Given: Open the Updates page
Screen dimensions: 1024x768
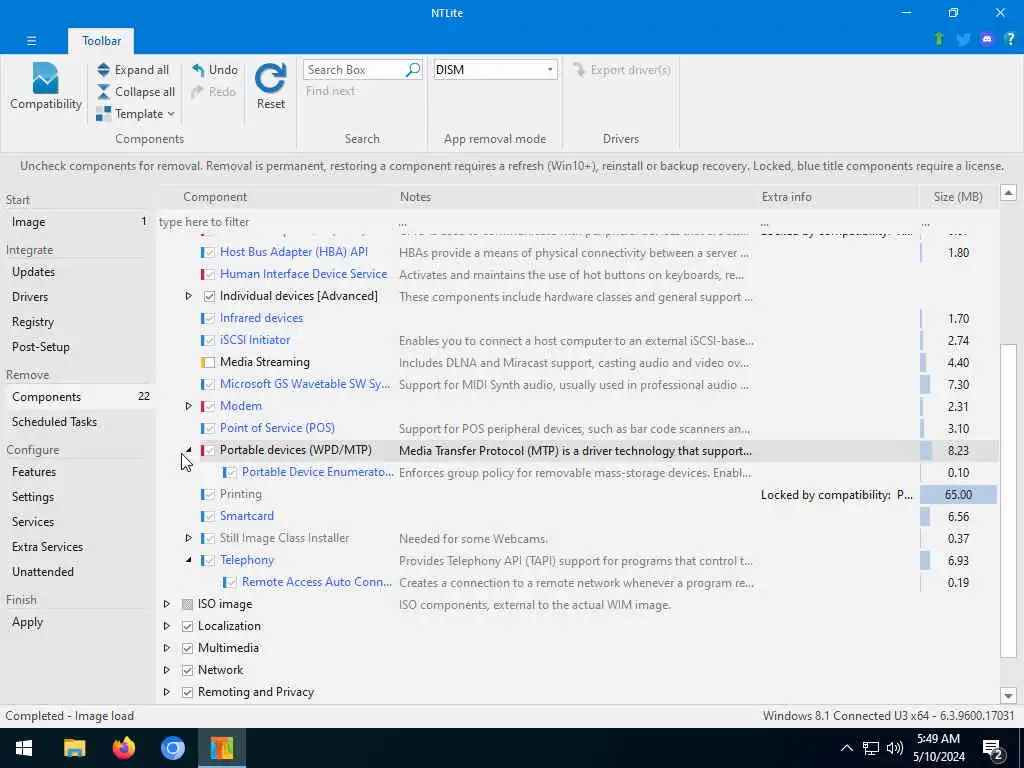Looking at the screenshot, I should 78,272.
